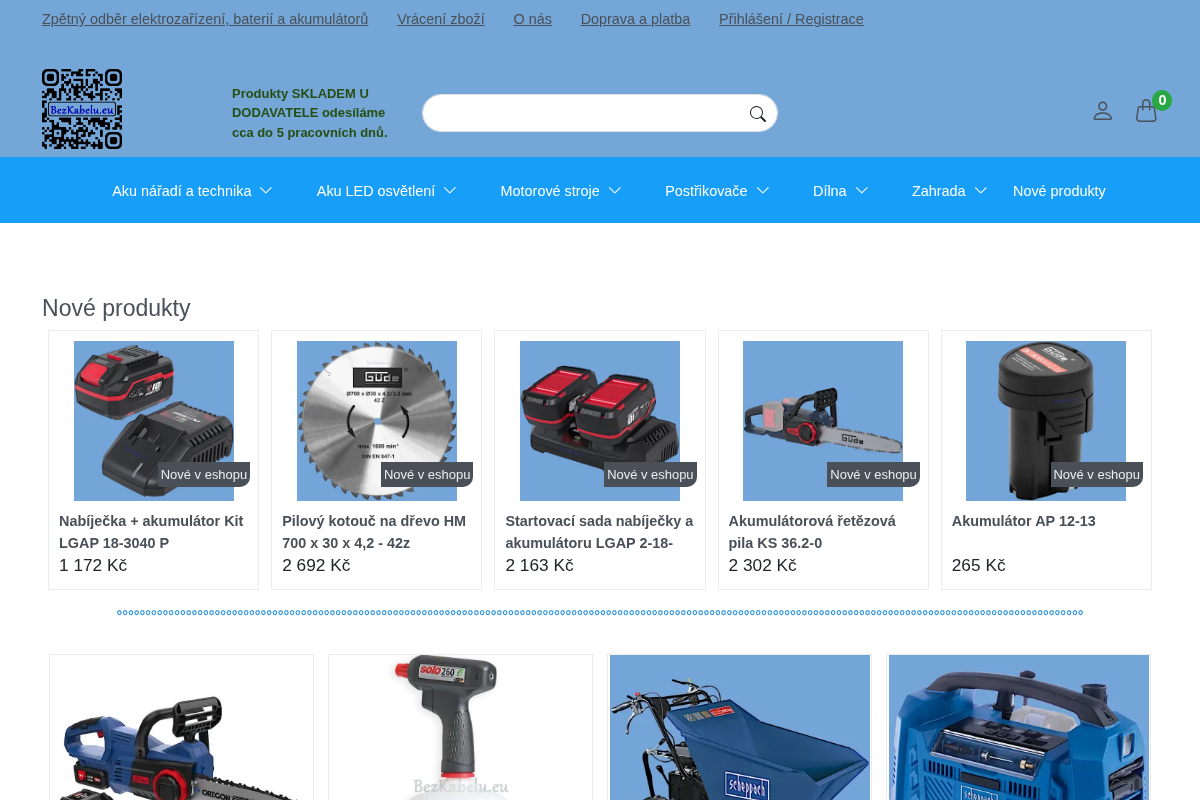1200x800 pixels.
Task: Open the Scheppach dumper category image
Action: (740, 728)
